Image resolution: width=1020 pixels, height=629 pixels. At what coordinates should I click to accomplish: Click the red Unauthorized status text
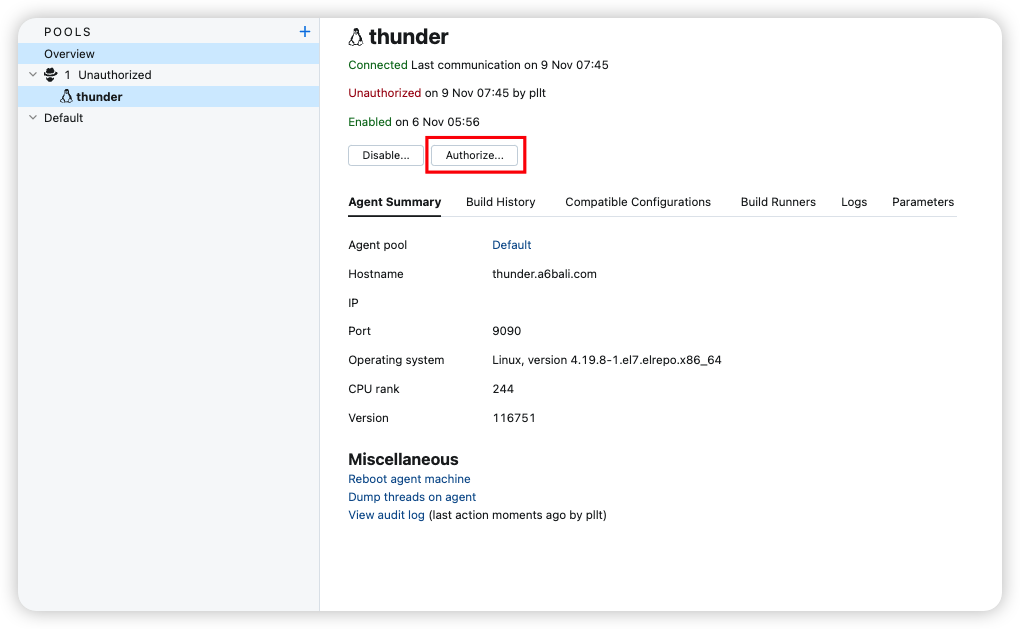pos(384,93)
